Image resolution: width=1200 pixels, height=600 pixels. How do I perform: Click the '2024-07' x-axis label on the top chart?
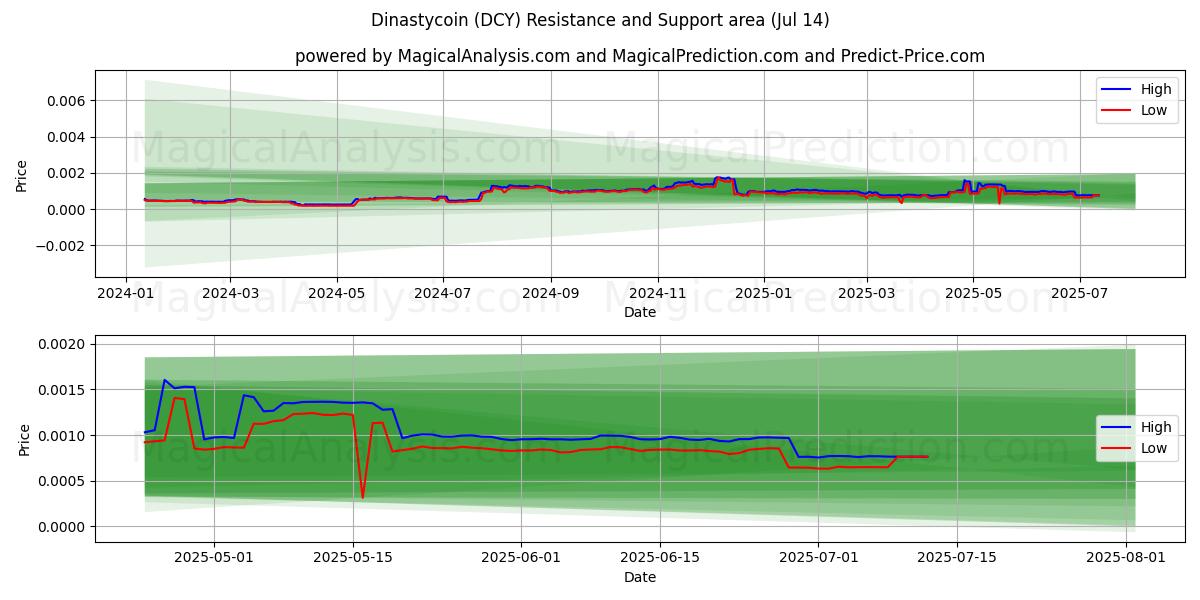click(443, 294)
